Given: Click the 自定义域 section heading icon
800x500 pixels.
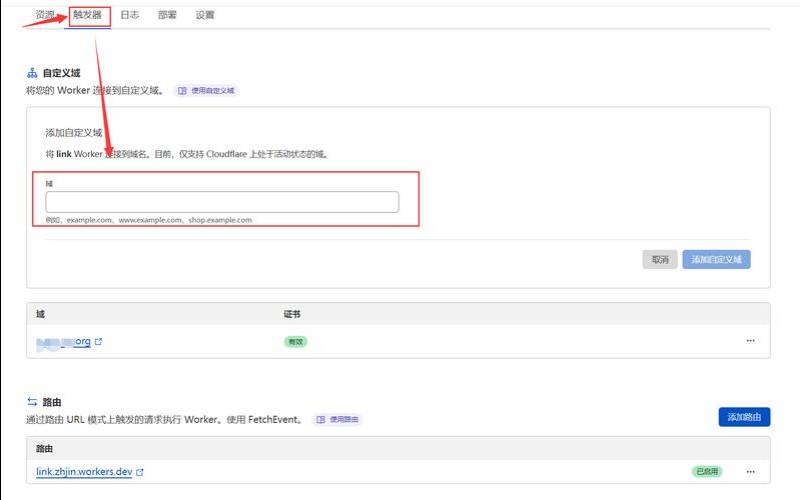Looking at the screenshot, I should [32, 73].
